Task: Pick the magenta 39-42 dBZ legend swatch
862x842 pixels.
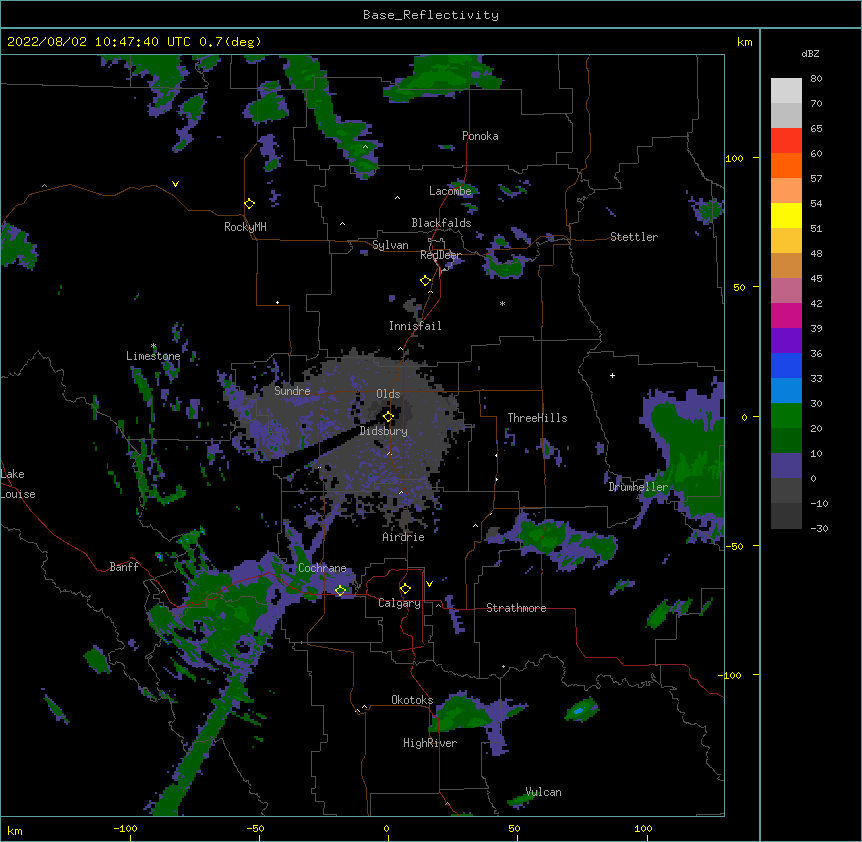Action: (x=786, y=316)
